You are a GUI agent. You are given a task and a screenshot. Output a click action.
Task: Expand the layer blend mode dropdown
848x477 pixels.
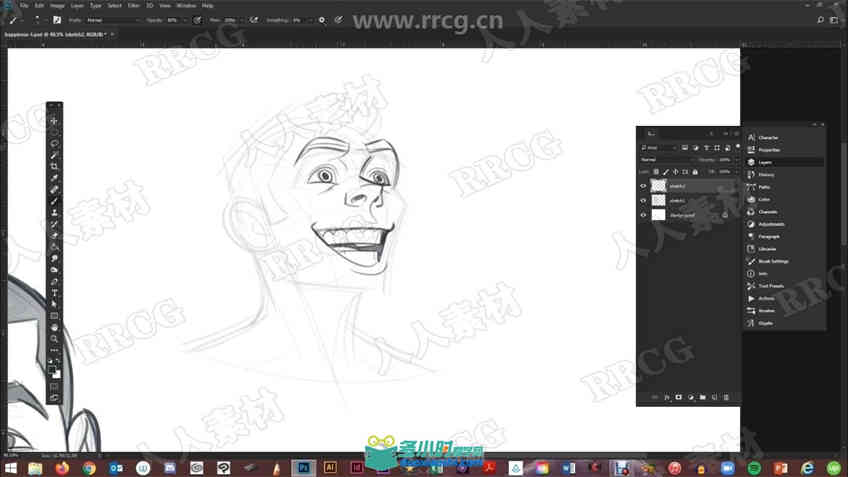coord(667,160)
